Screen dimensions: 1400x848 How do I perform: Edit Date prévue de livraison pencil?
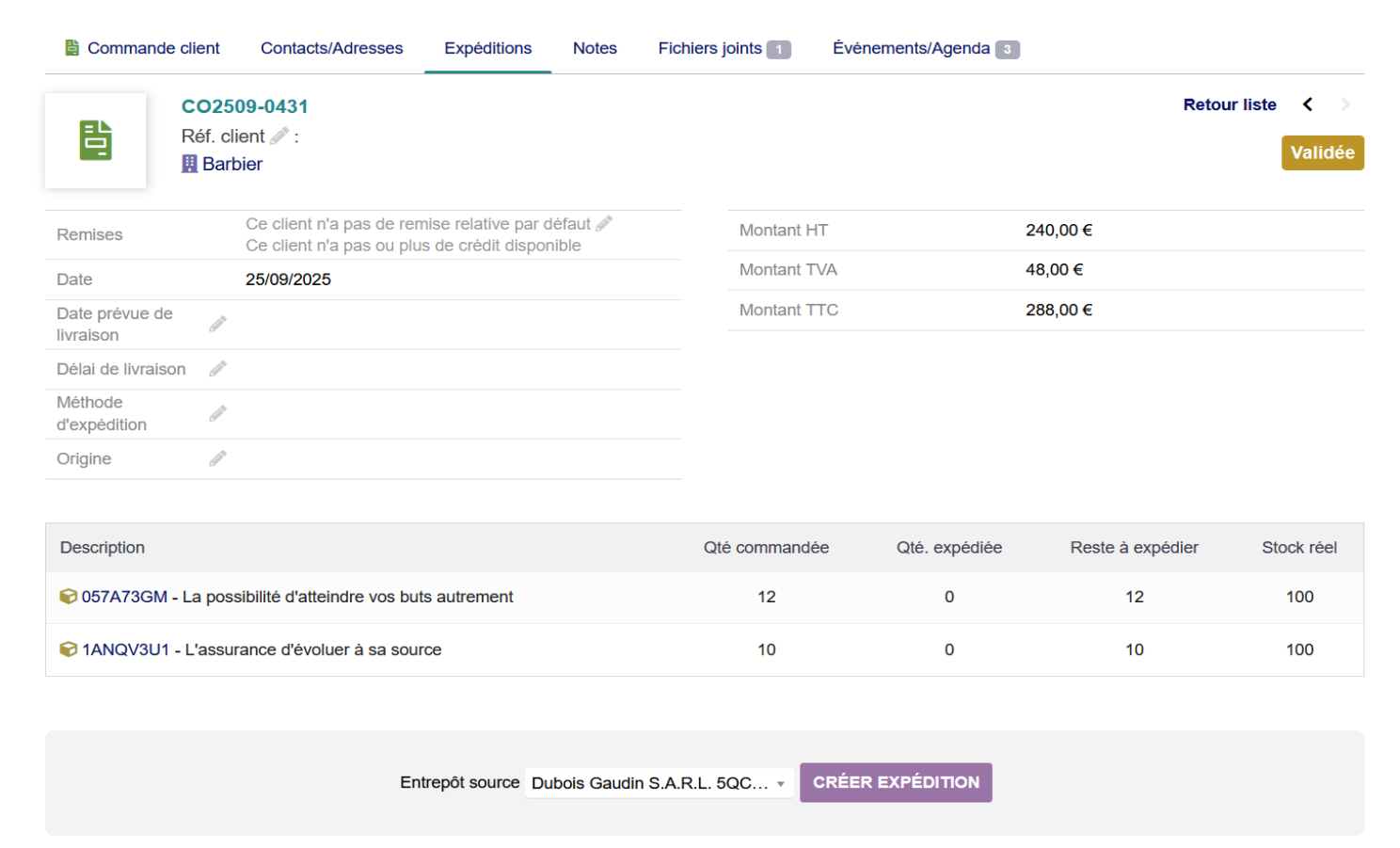[217, 325]
